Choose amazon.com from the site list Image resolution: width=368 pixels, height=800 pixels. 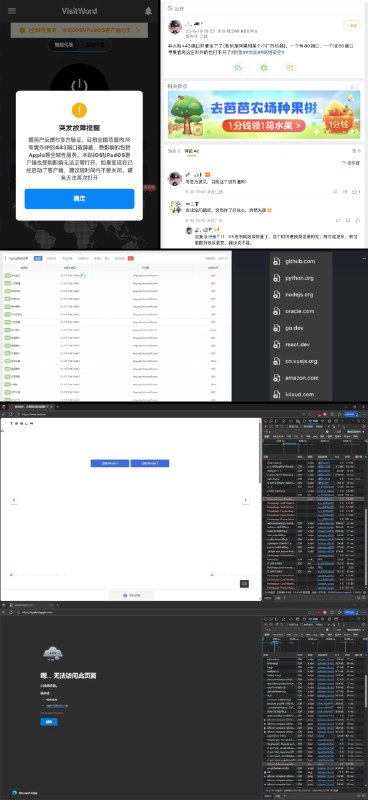pyautogui.click(x=302, y=378)
